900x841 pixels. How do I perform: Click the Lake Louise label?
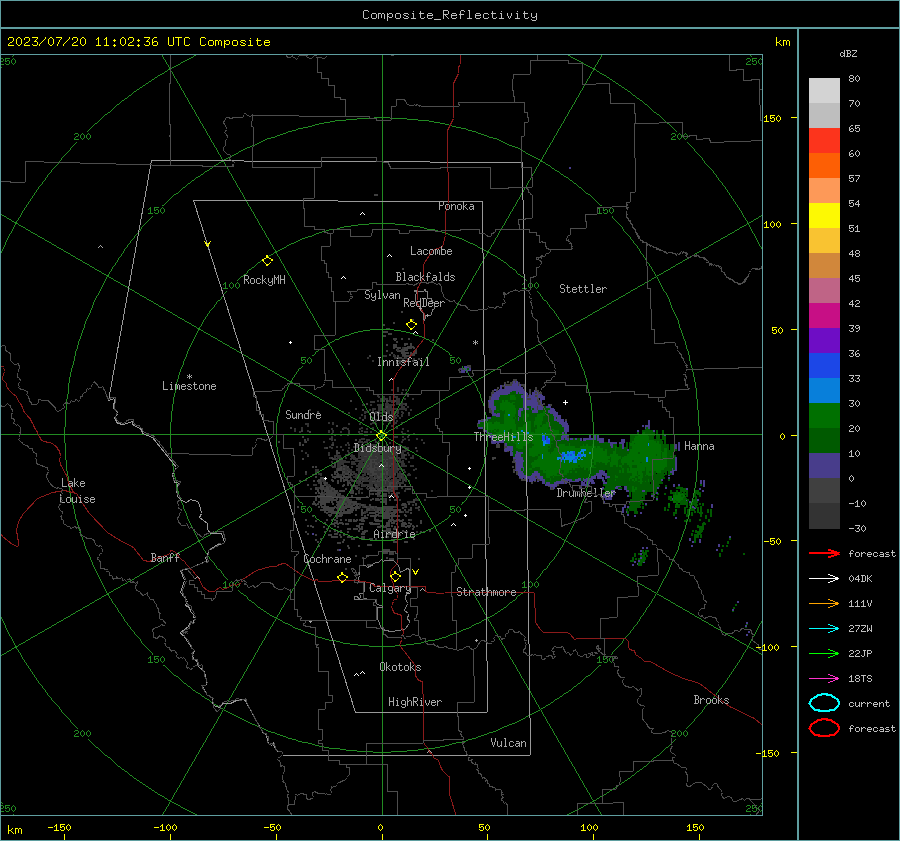77,491
